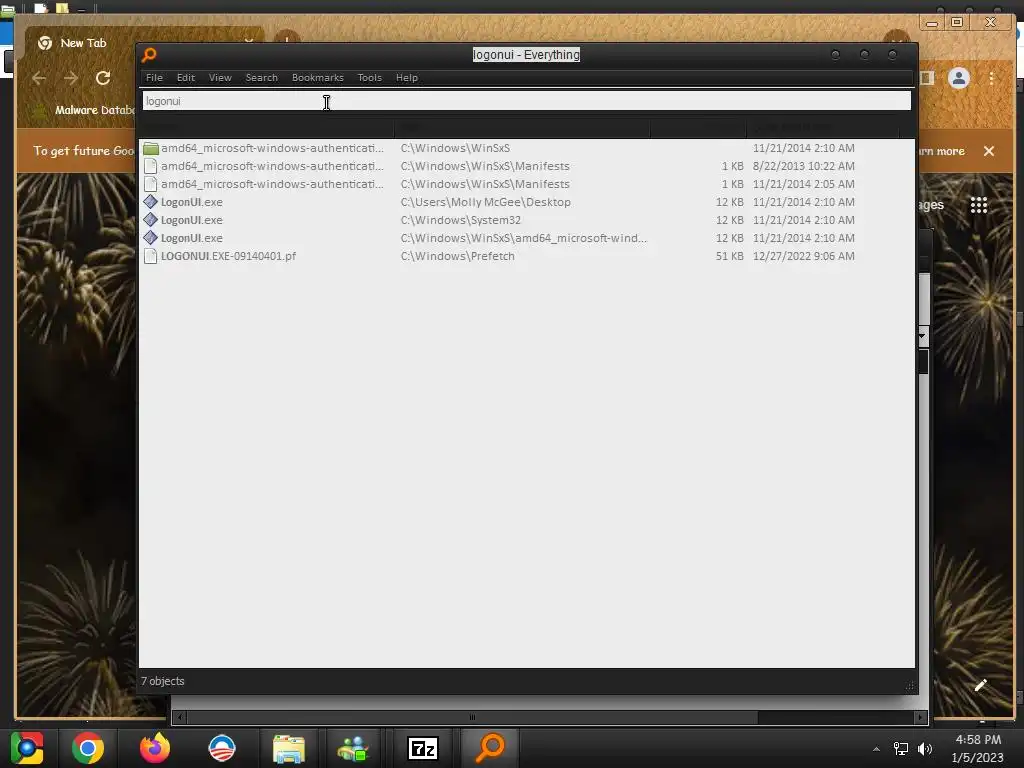Select path C:\Users\Molly McGee\Desktop
The width and height of the screenshot is (1024, 768).
click(x=485, y=202)
